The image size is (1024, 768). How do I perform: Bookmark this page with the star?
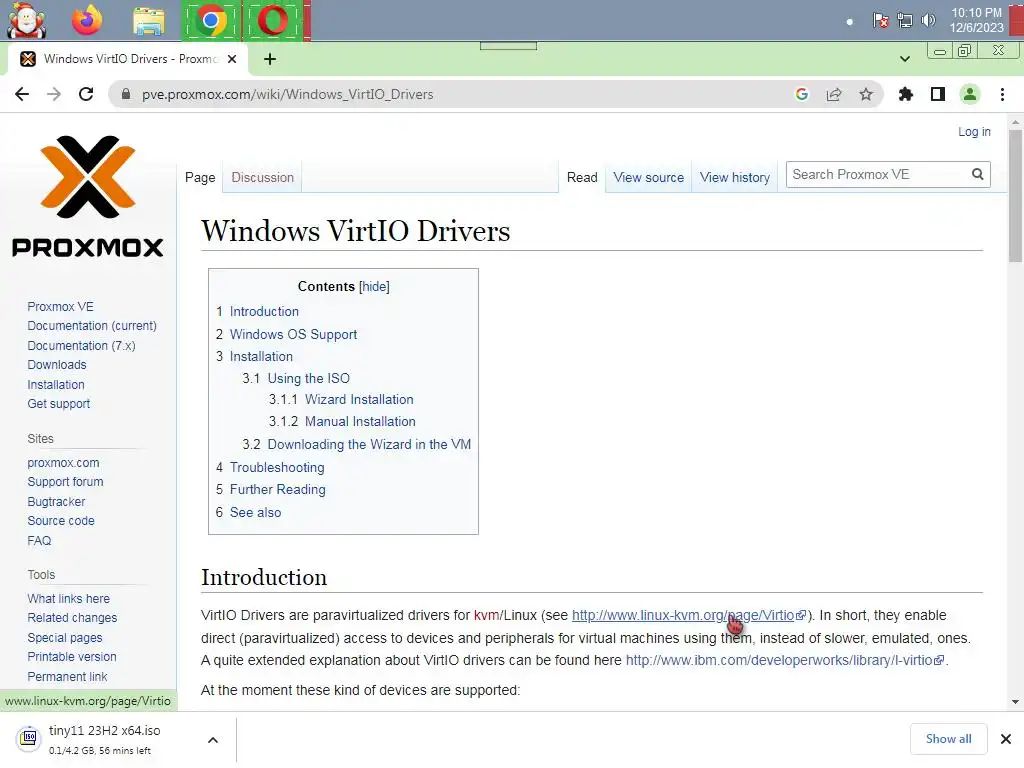tap(866, 94)
